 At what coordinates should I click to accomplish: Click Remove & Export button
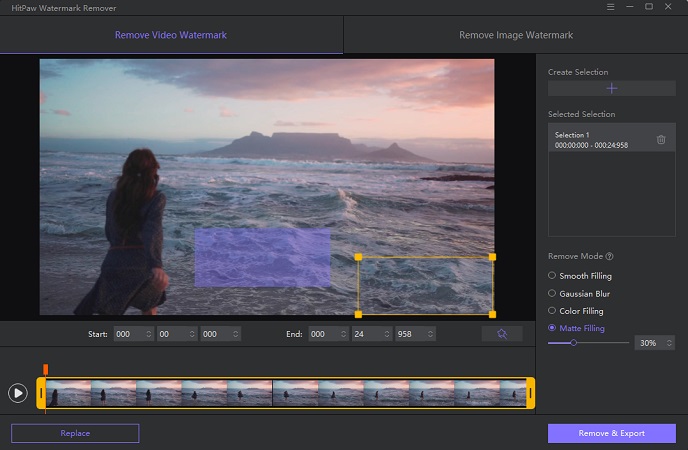click(x=612, y=433)
